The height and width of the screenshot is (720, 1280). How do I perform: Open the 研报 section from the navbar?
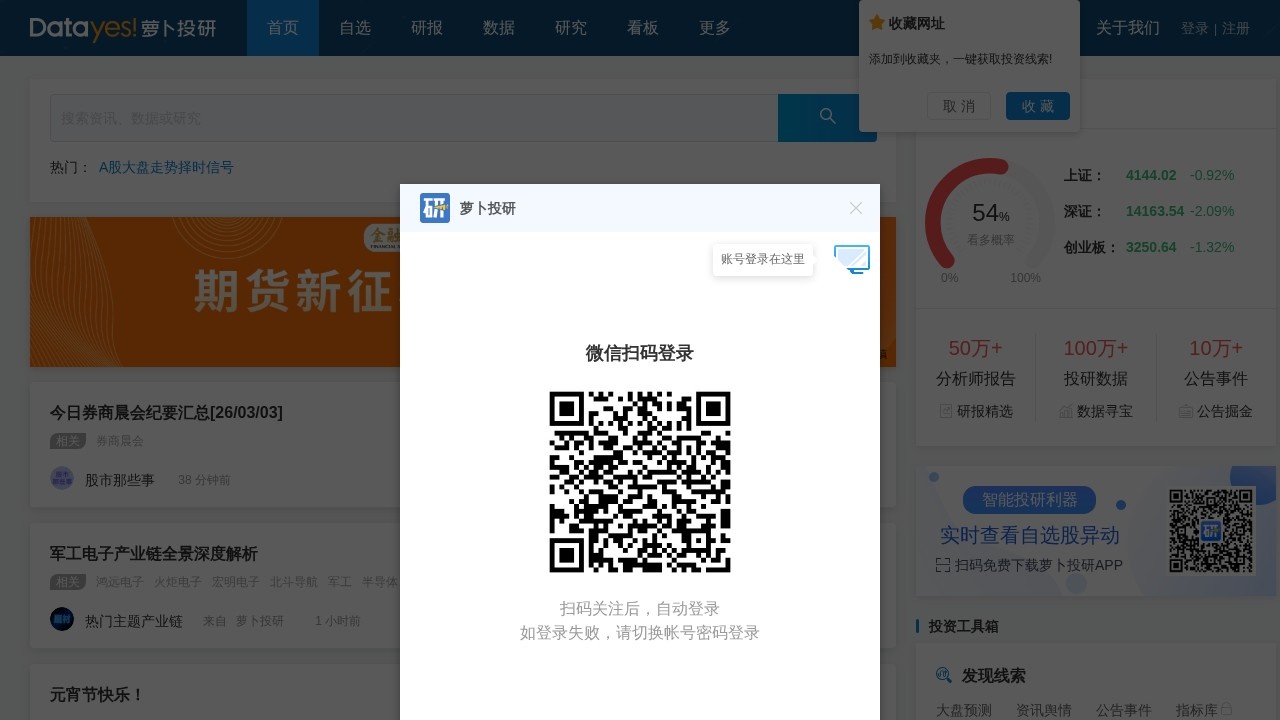[x=427, y=28]
